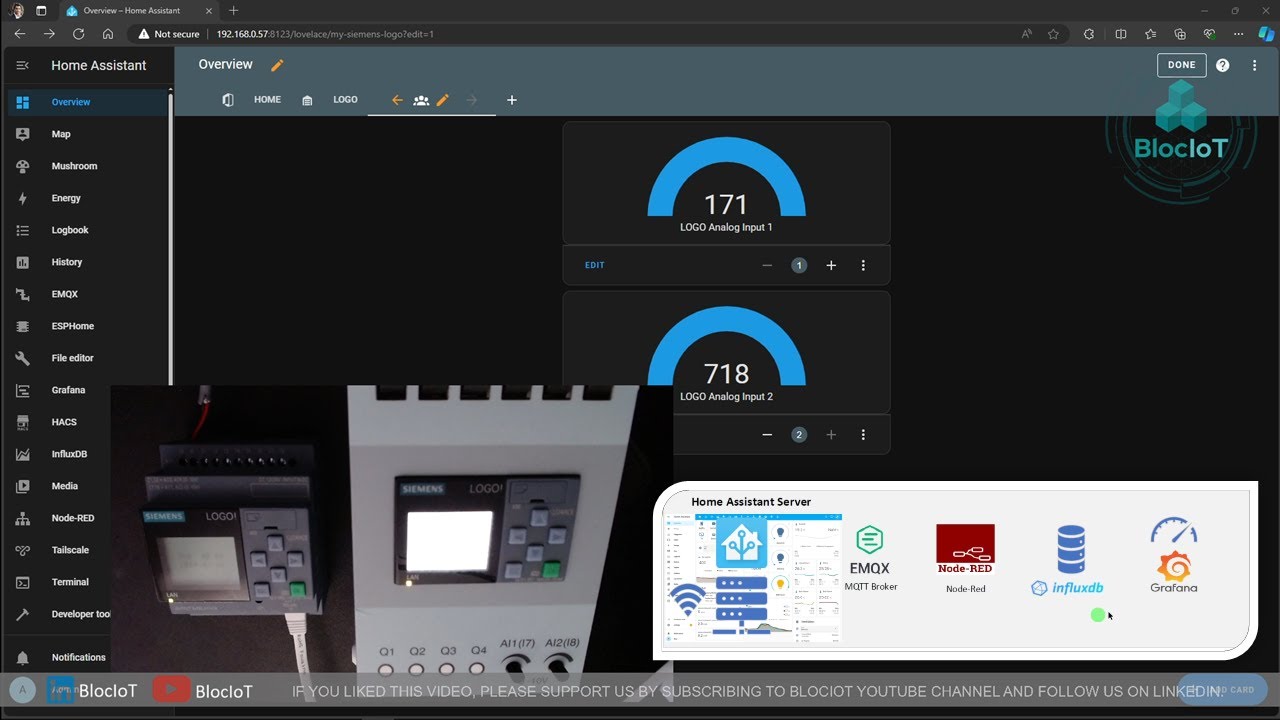Edit the LOGO Analog Input 1 card
The image size is (1280, 720).
(x=595, y=265)
